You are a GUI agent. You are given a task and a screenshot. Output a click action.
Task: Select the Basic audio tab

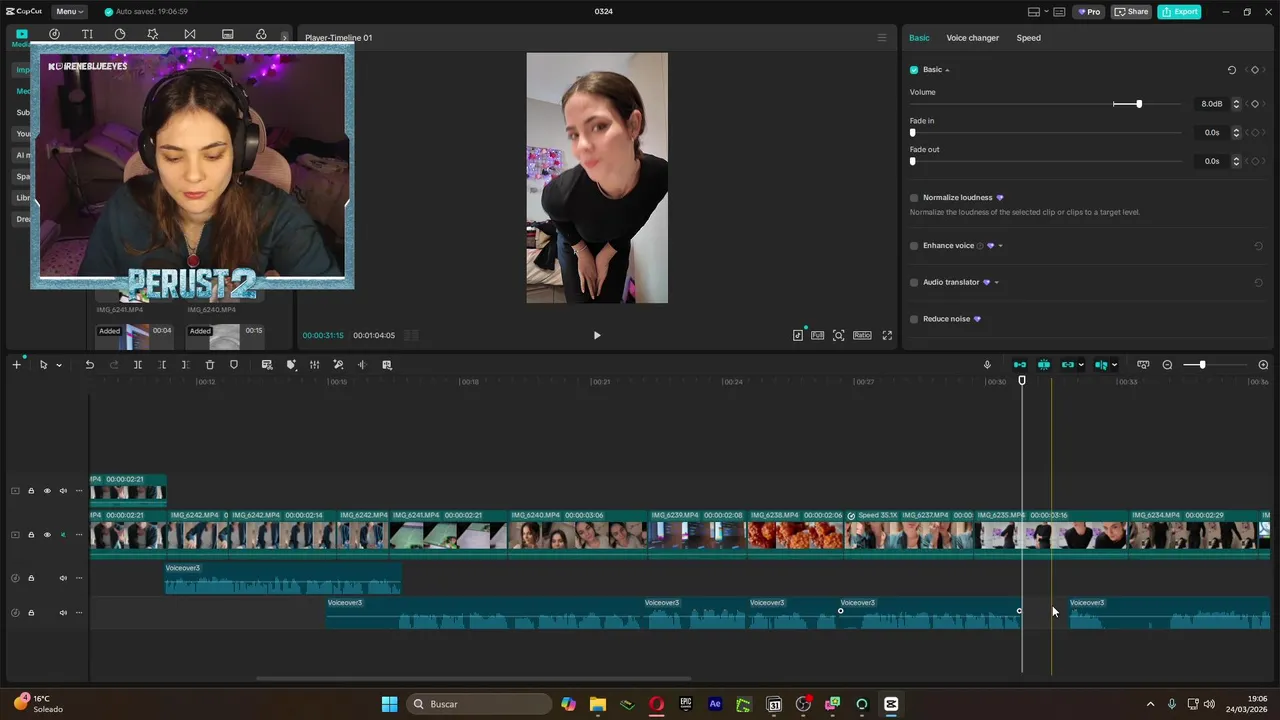[x=919, y=38]
